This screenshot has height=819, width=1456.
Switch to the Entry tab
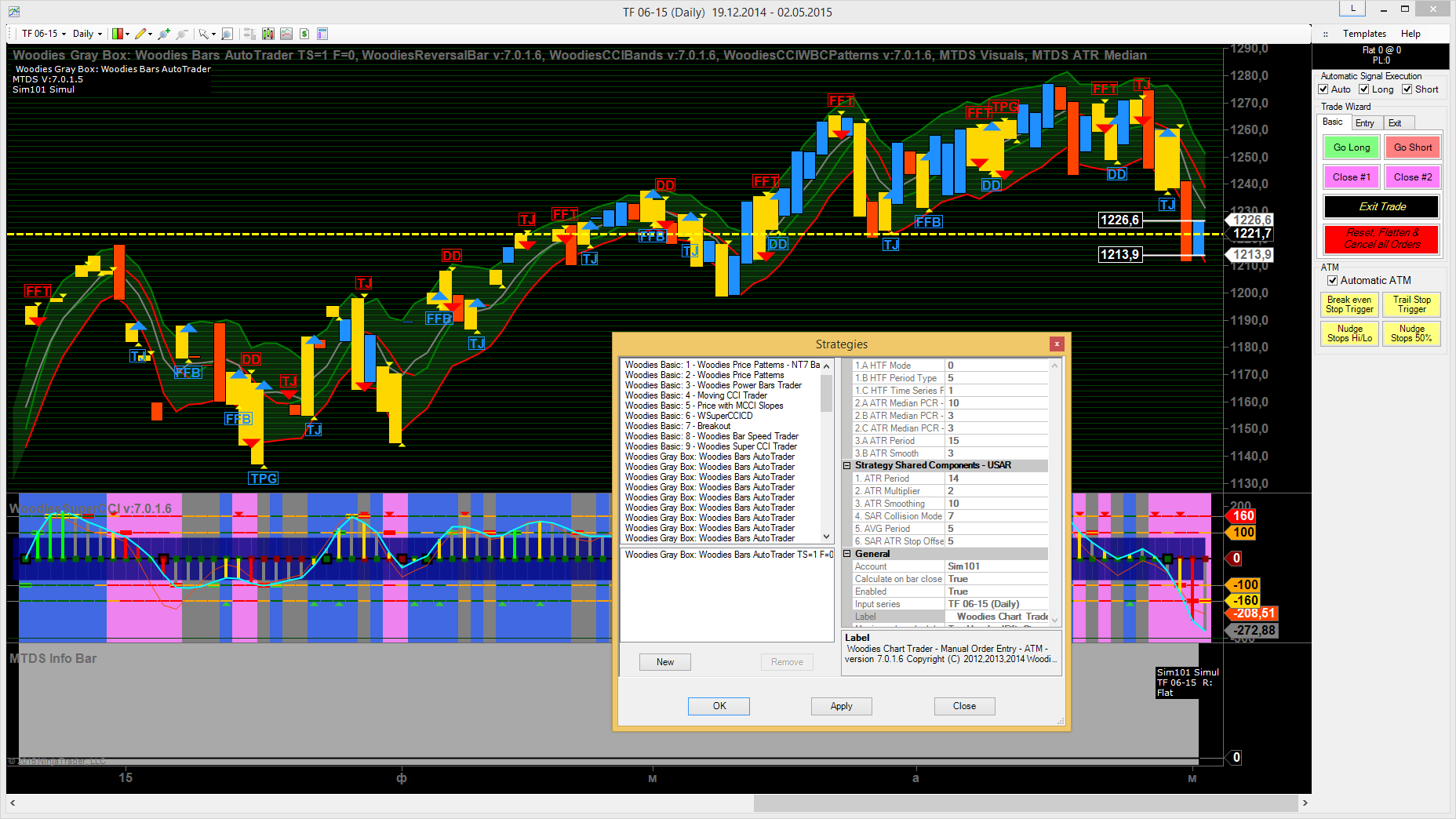click(1365, 123)
